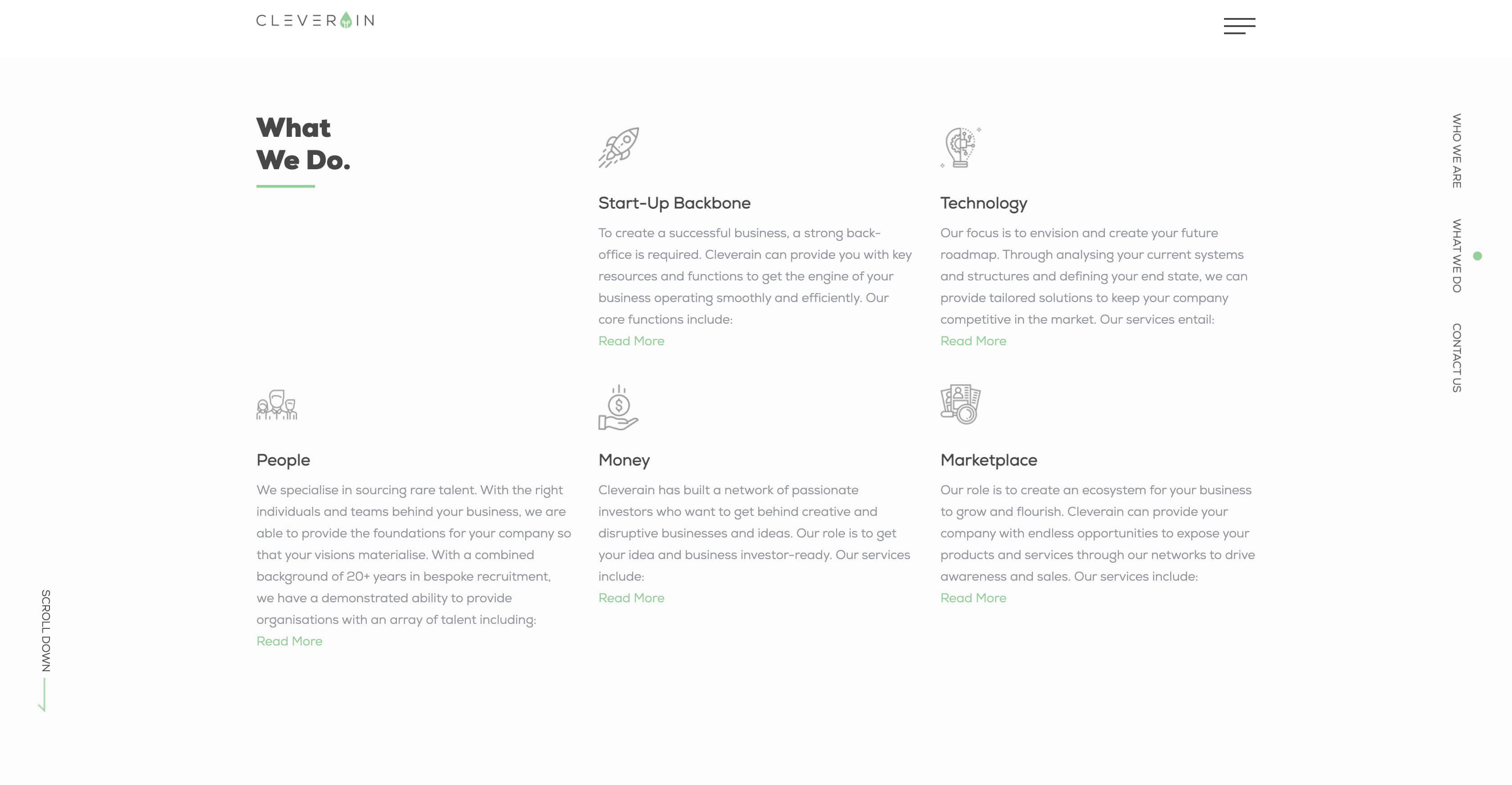
Task: Open the hamburger menu icon
Action: [1239, 26]
